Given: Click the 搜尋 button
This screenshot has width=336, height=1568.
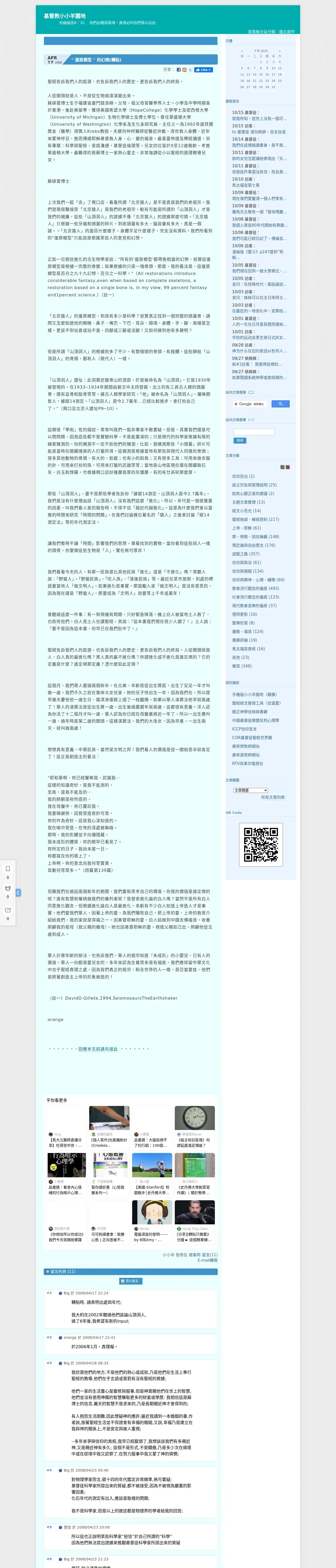Looking at the screenshot, I should point(240,440).
